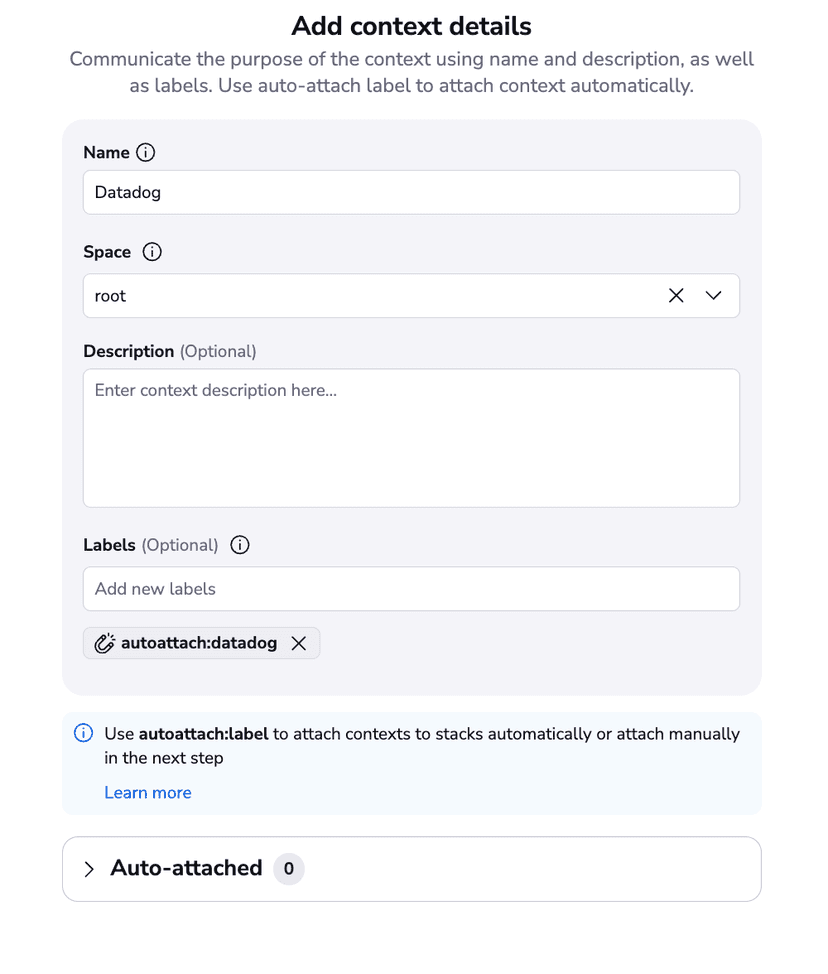
Task: Focus the context description text area
Action: tap(411, 437)
